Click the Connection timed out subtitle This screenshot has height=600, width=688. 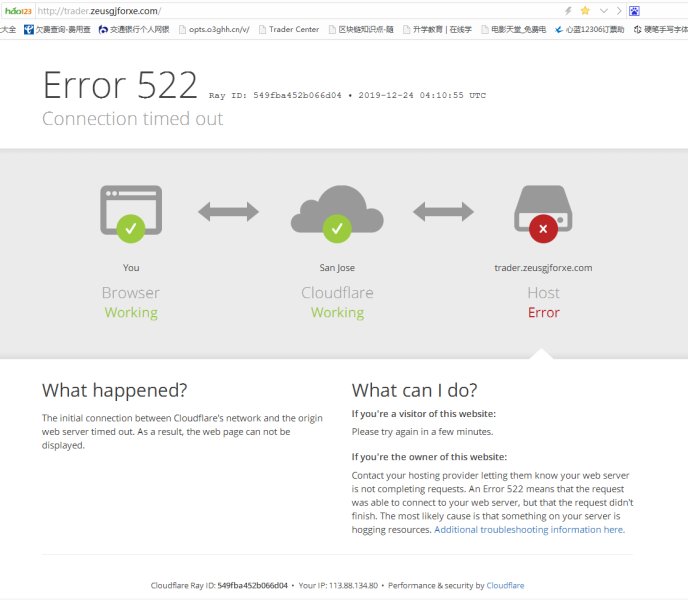pyautogui.click(x=133, y=119)
